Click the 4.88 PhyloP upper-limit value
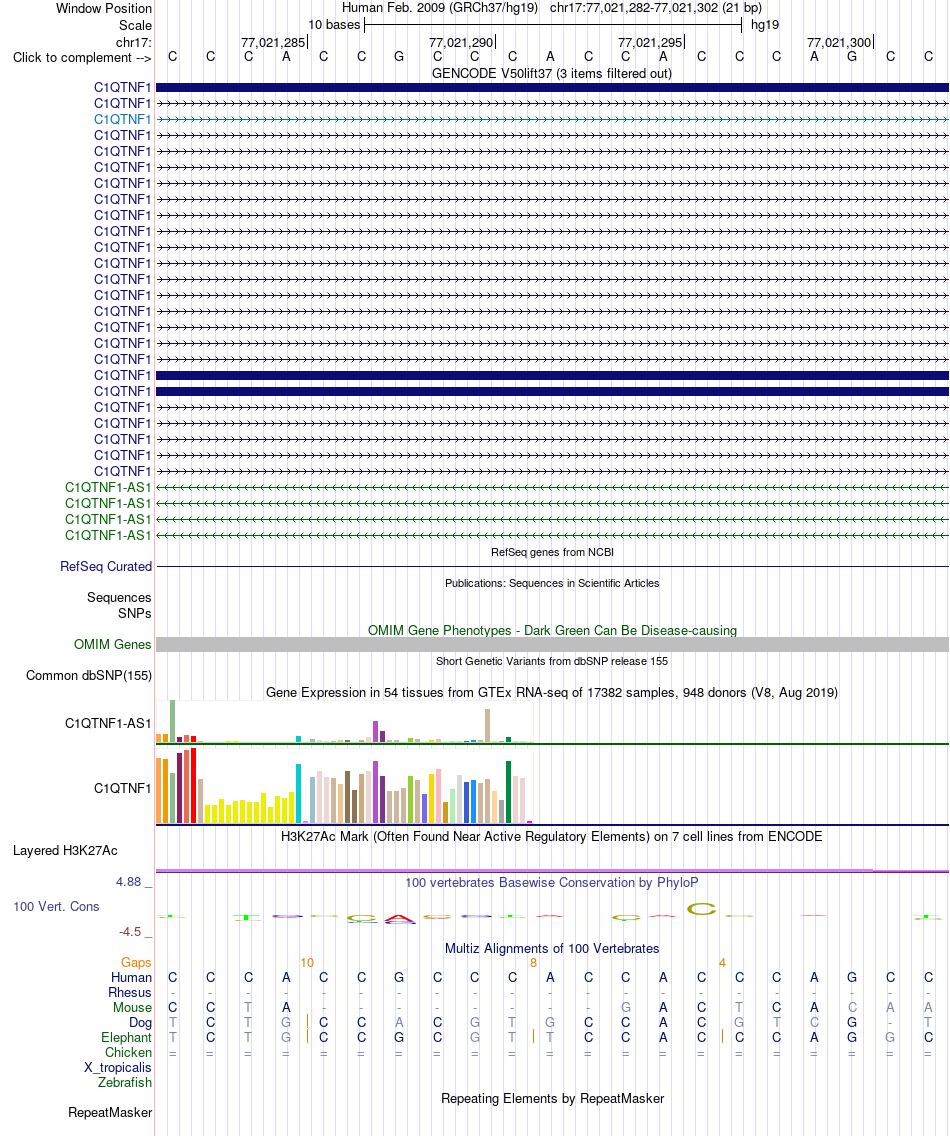This screenshot has width=950, height=1136. (x=128, y=882)
